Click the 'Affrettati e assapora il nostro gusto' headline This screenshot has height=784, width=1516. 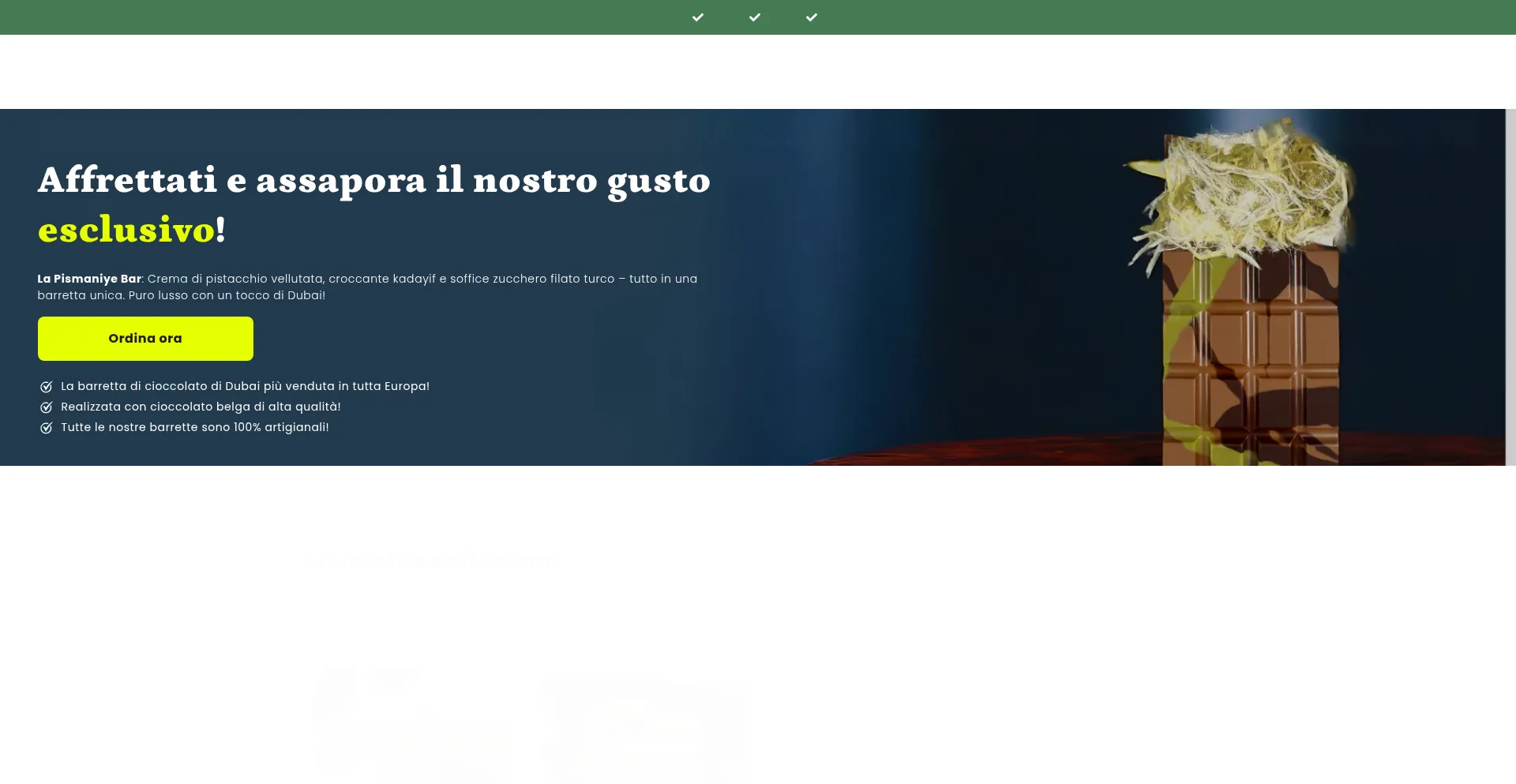coord(373,180)
